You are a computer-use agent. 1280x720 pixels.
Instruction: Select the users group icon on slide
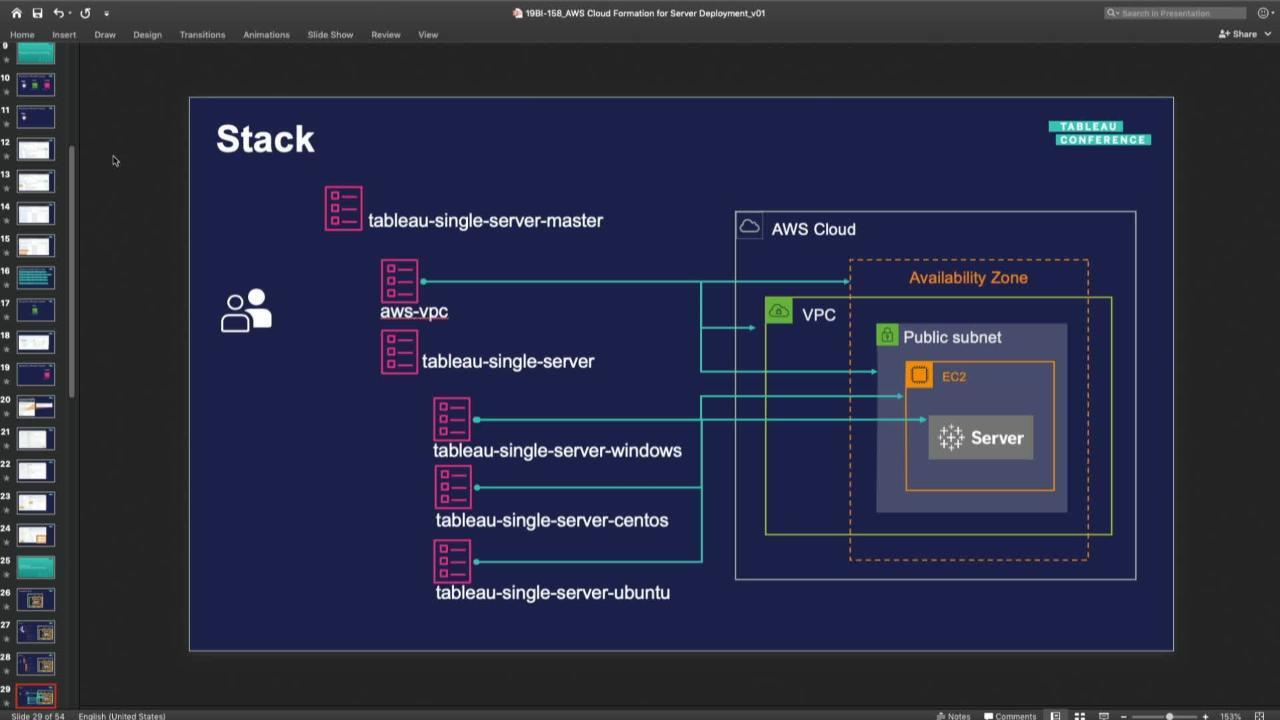click(x=246, y=311)
